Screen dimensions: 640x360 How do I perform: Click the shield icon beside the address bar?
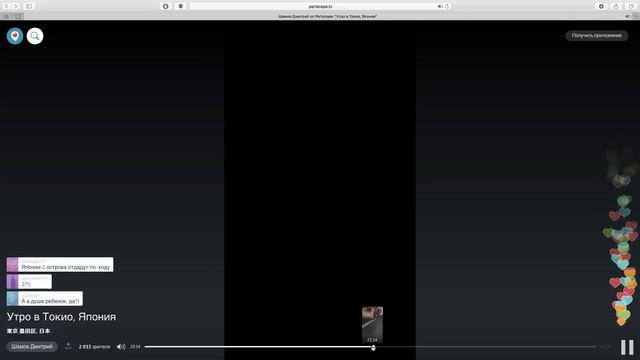(180, 6)
